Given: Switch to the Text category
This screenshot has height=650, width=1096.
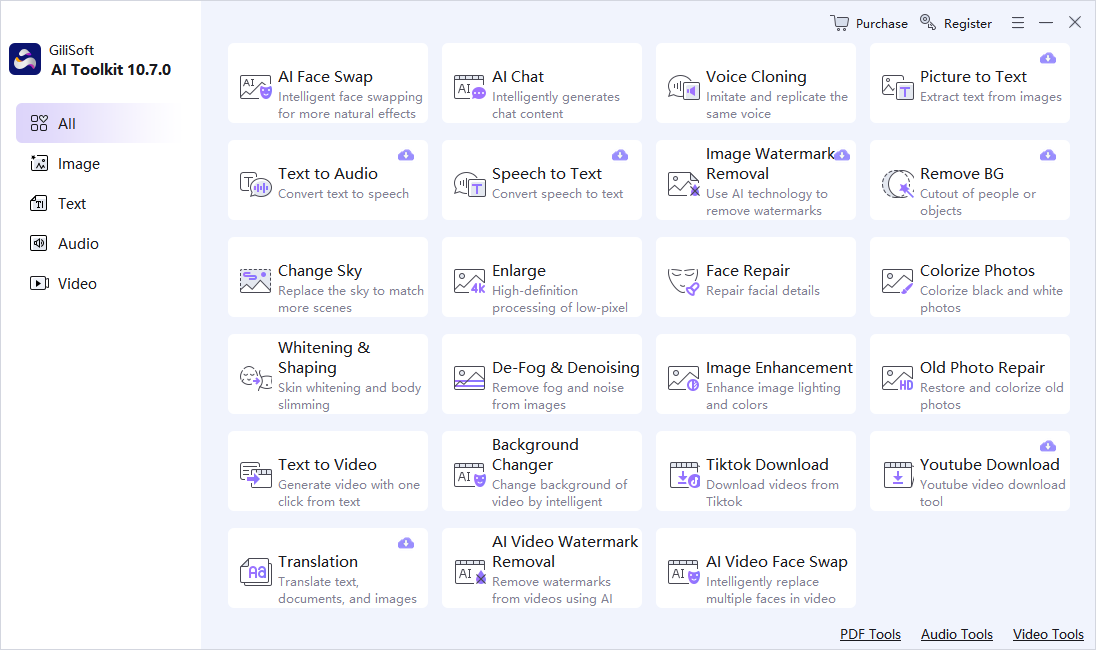Looking at the screenshot, I should 98,203.
